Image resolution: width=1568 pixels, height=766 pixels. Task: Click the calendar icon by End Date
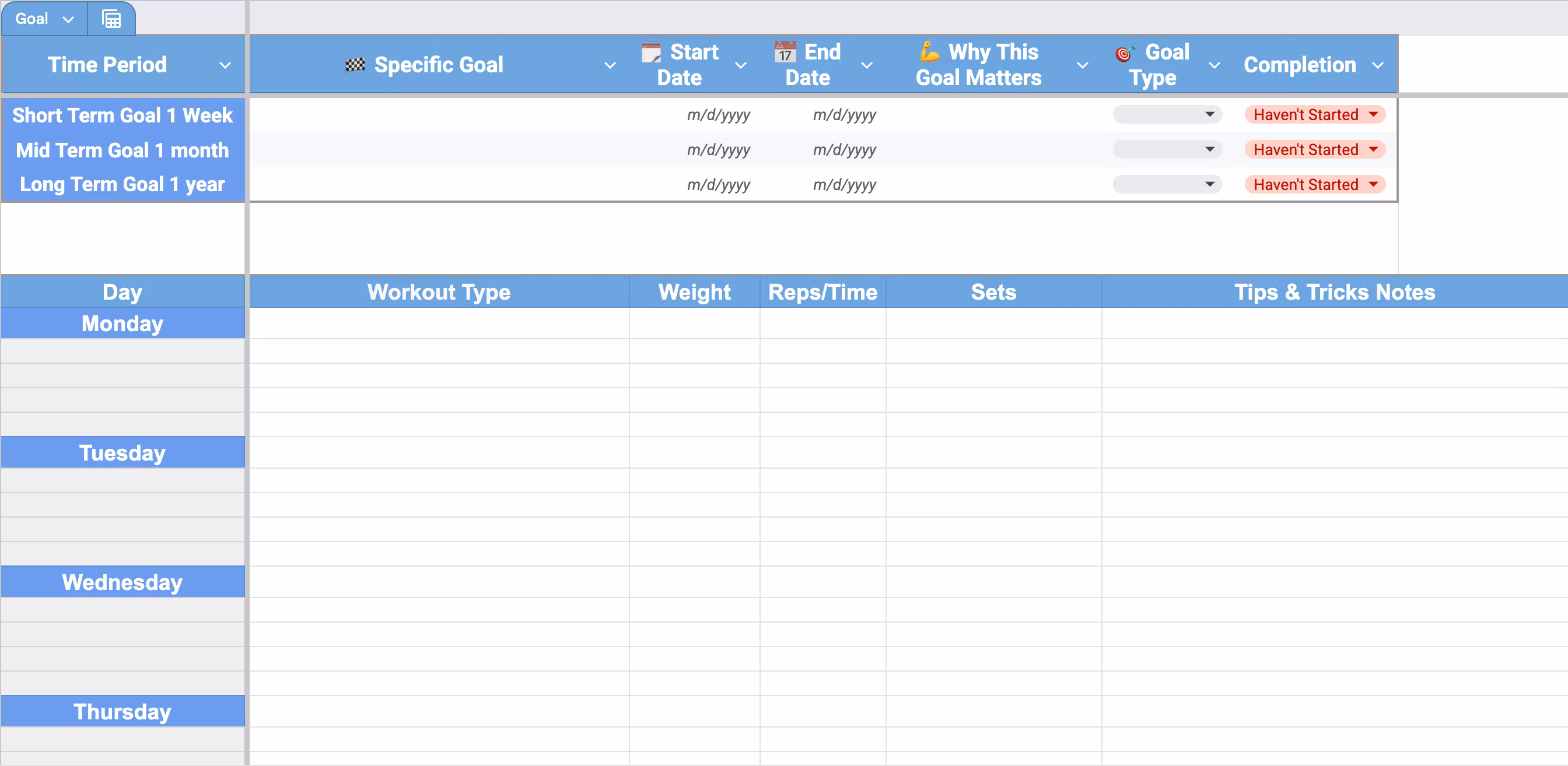[x=785, y=52]
